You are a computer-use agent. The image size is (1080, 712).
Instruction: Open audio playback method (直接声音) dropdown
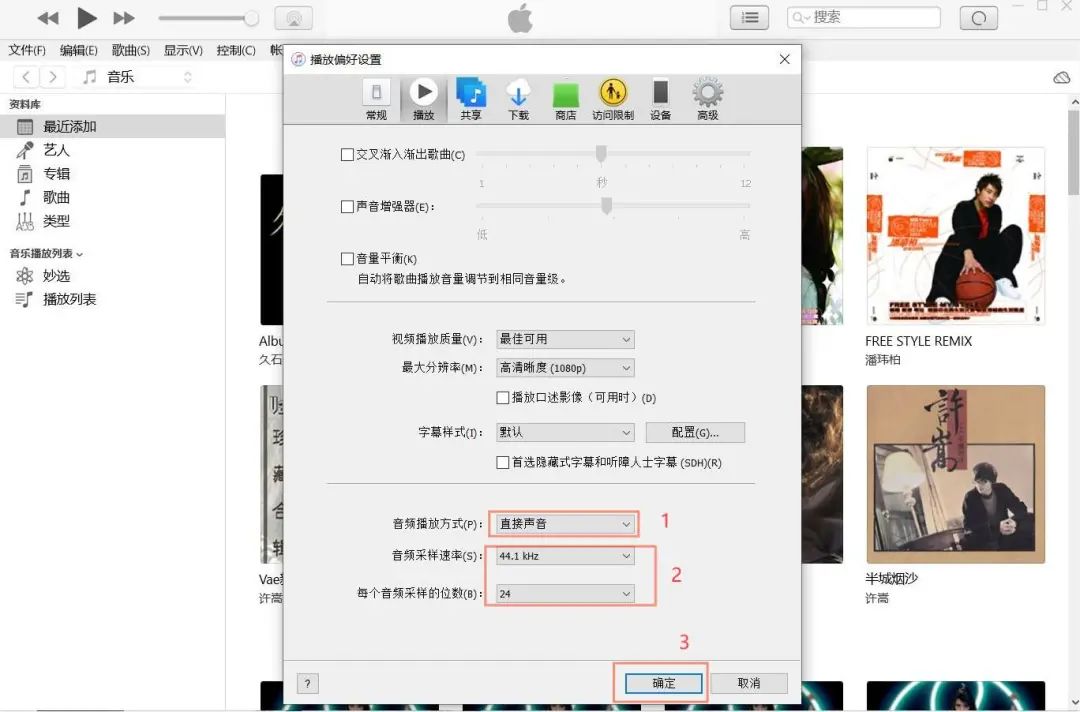(x=565, y=524)
